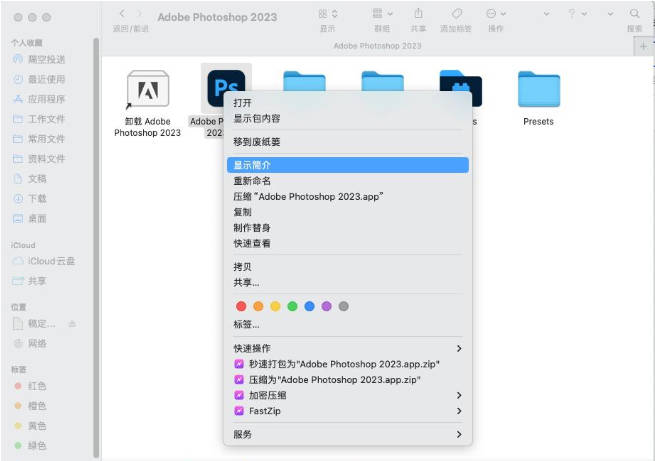Open the 卸载 Adobe Photoshop 2023 uninstaller icon
The width and height of the screenshot is (655, 461).
click(x=148, y=89)
